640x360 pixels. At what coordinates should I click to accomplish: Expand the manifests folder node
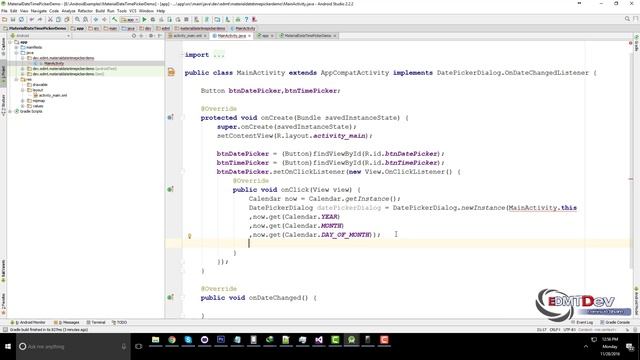[16, 47]
